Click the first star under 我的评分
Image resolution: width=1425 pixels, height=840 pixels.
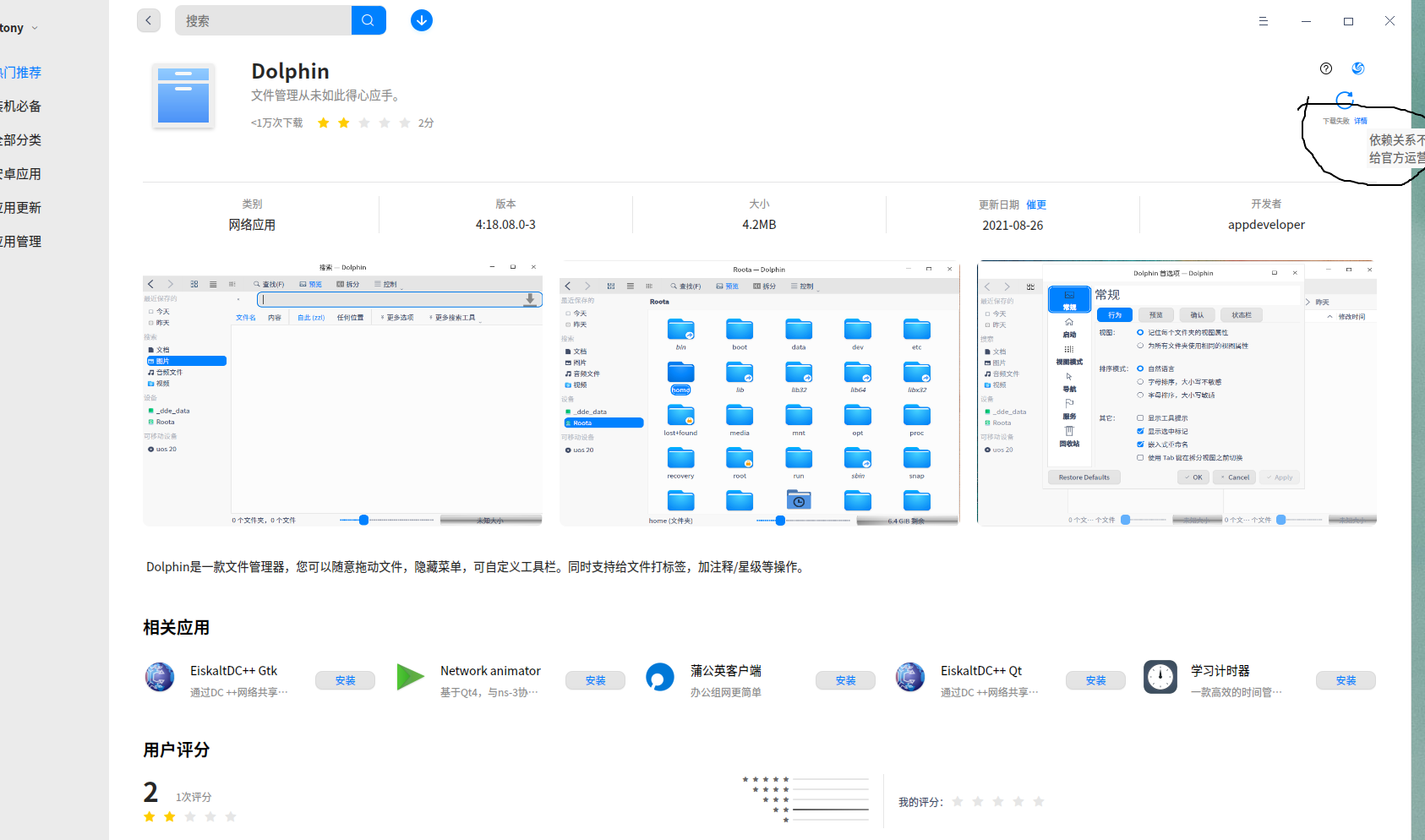(958, 801)
